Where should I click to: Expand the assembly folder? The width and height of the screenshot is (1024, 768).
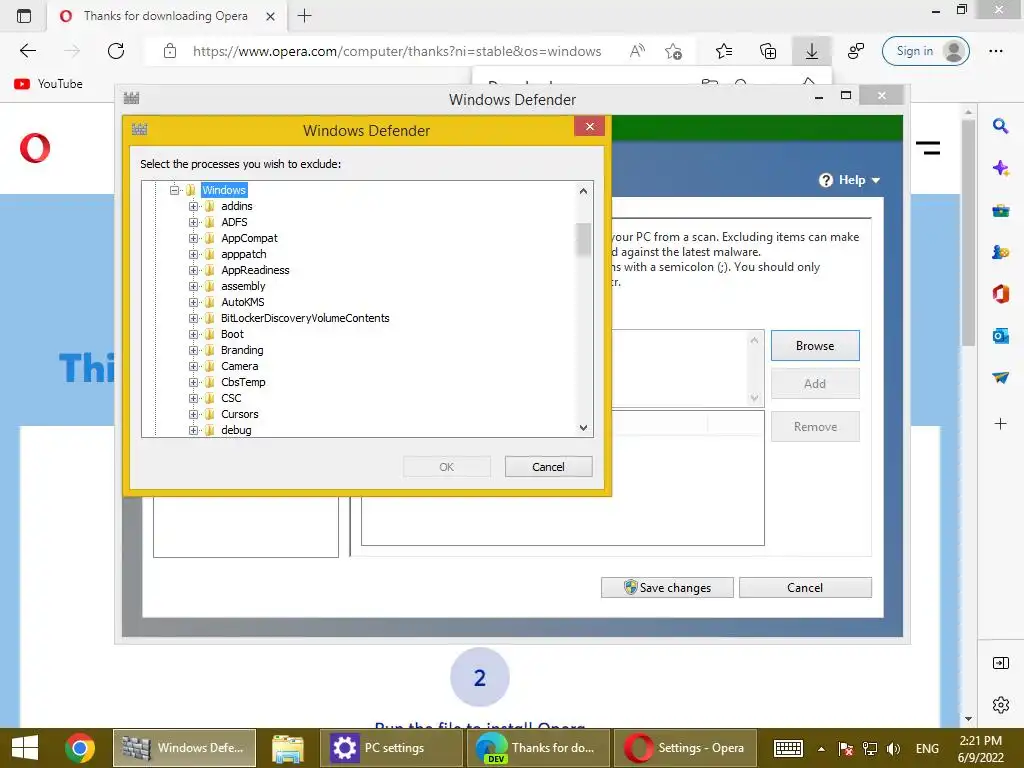click(x=193, y=286)
